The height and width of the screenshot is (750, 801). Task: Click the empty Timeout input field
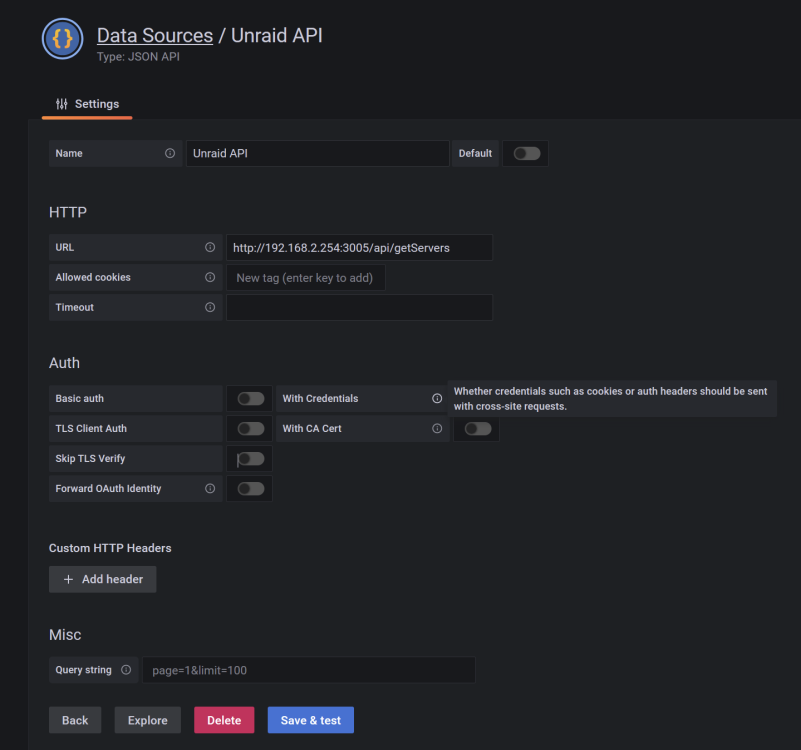tap(360, 307)
